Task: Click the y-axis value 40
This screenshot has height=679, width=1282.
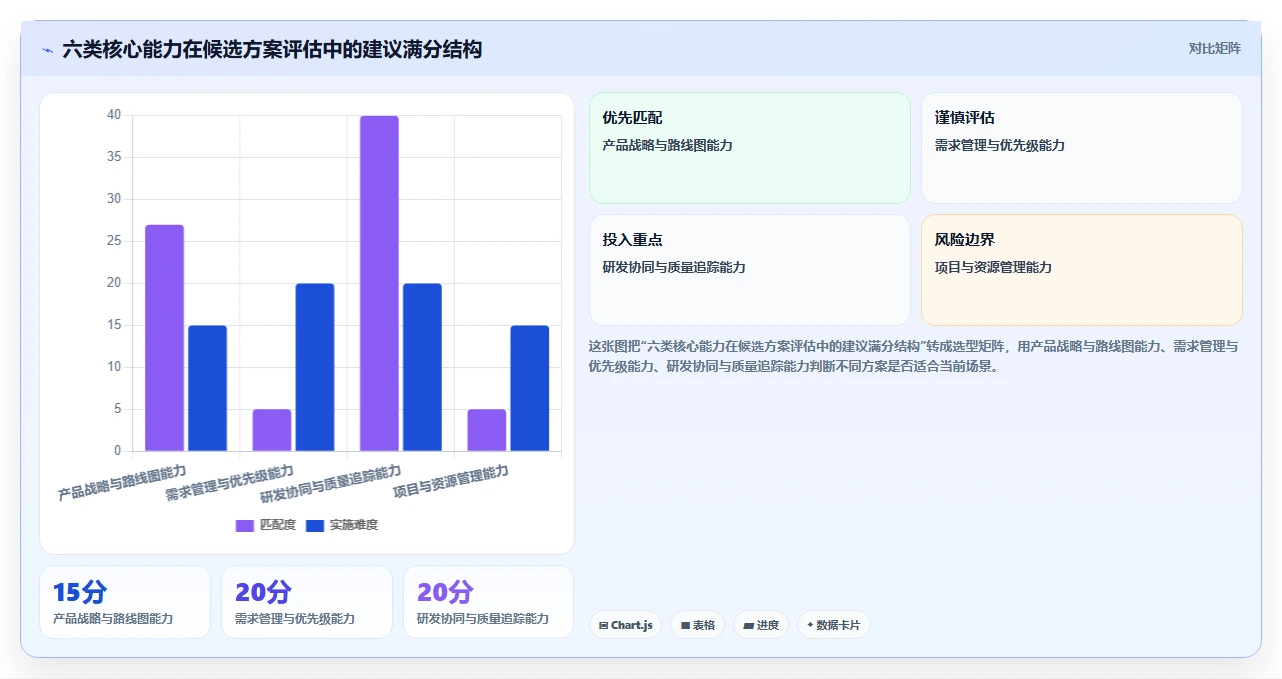Action: coord(114,115)
